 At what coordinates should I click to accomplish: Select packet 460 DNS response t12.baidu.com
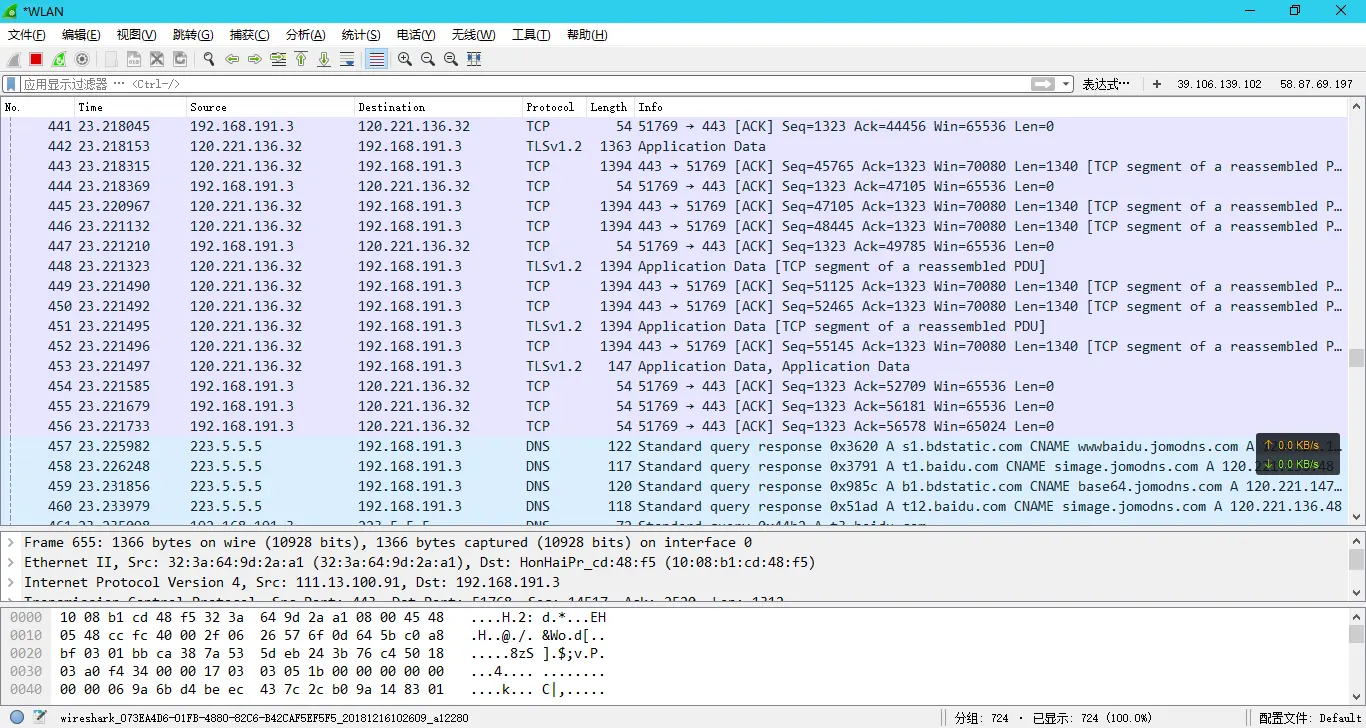pyautogui.click(x=674, y=506)
